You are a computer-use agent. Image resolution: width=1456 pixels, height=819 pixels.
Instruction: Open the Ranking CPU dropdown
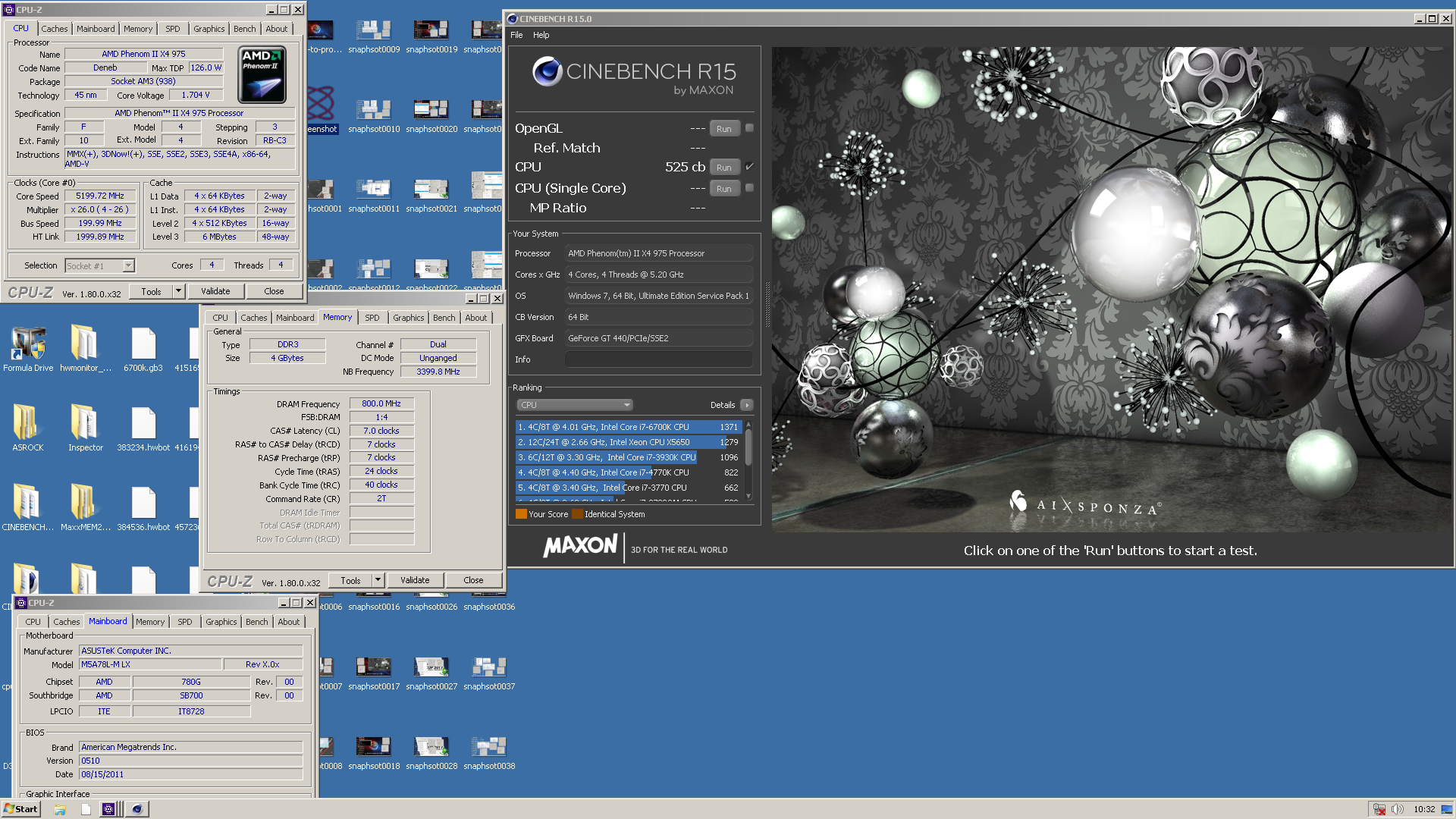point(574,405)
